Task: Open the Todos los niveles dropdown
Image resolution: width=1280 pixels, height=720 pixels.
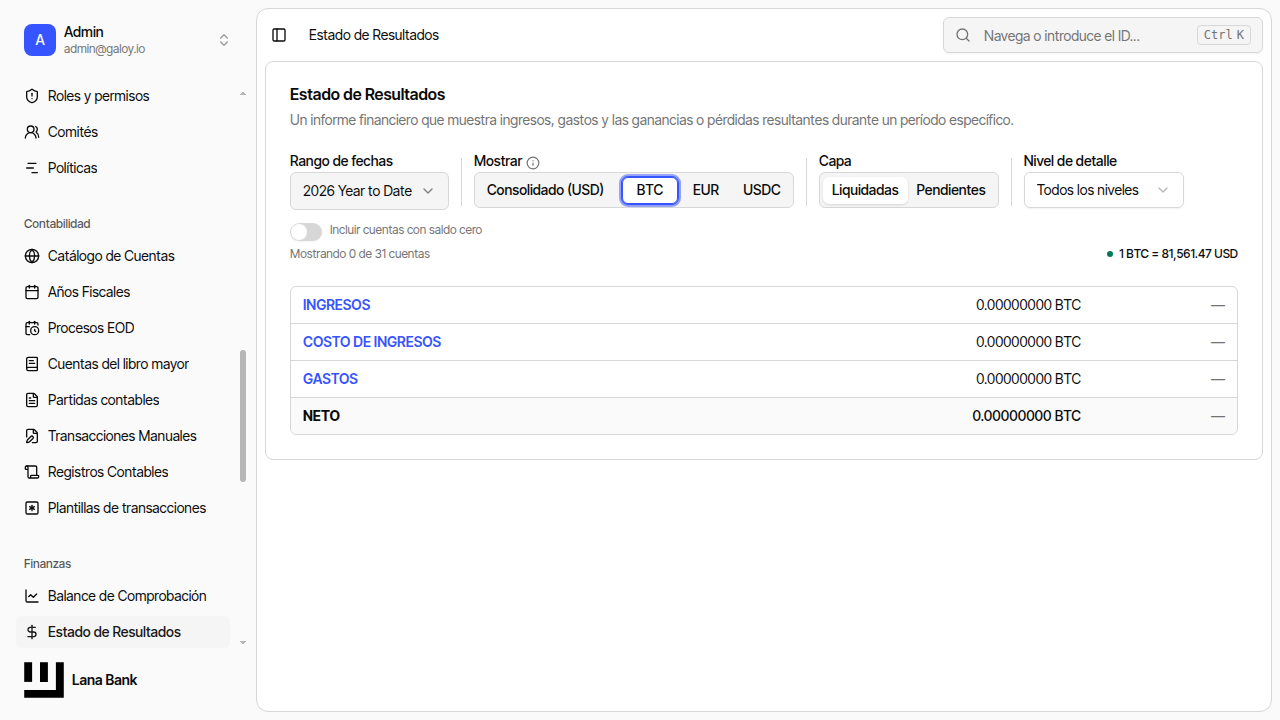Action: coord(1104,190)
